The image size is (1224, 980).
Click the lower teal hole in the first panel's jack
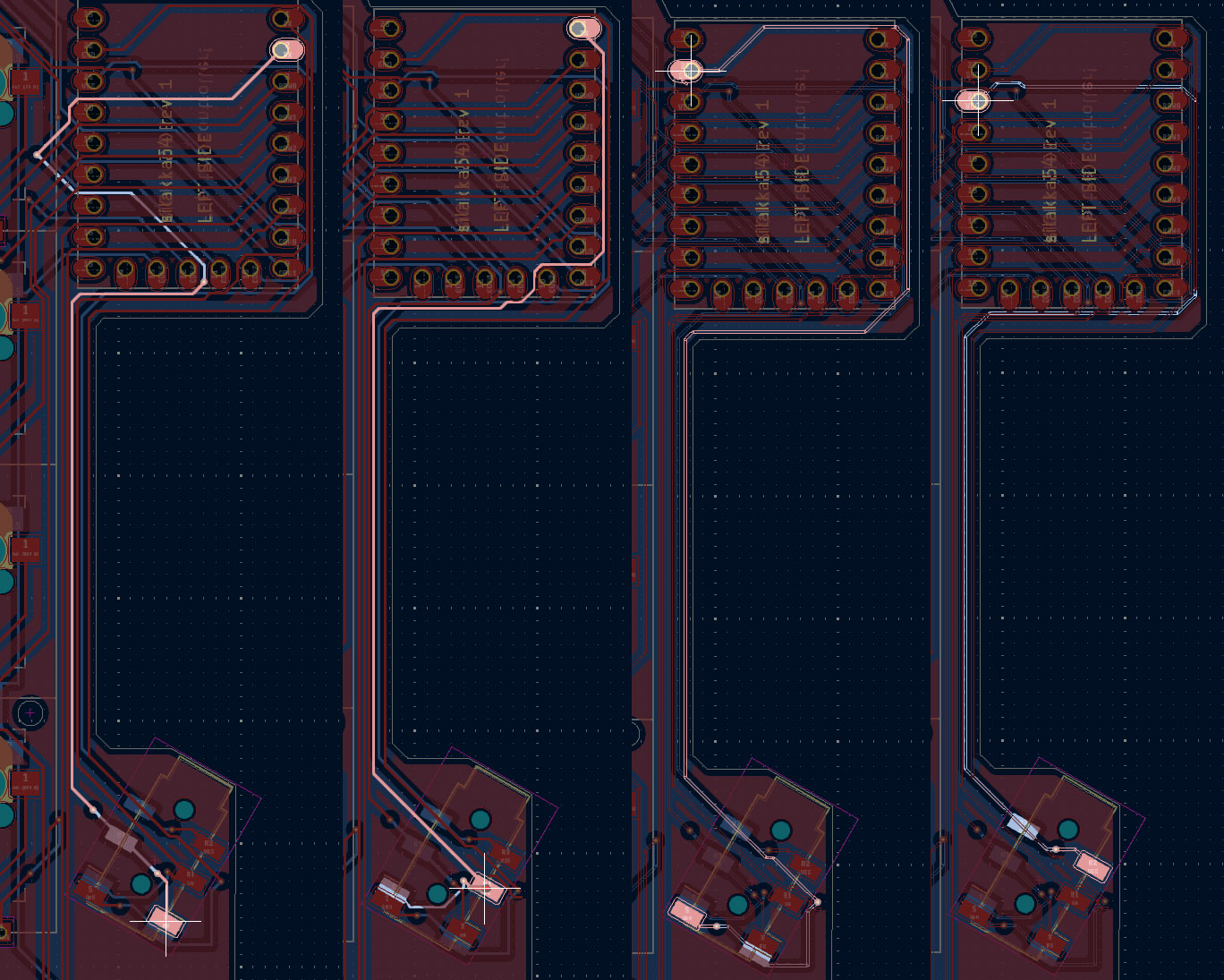[x=141, y=884]
